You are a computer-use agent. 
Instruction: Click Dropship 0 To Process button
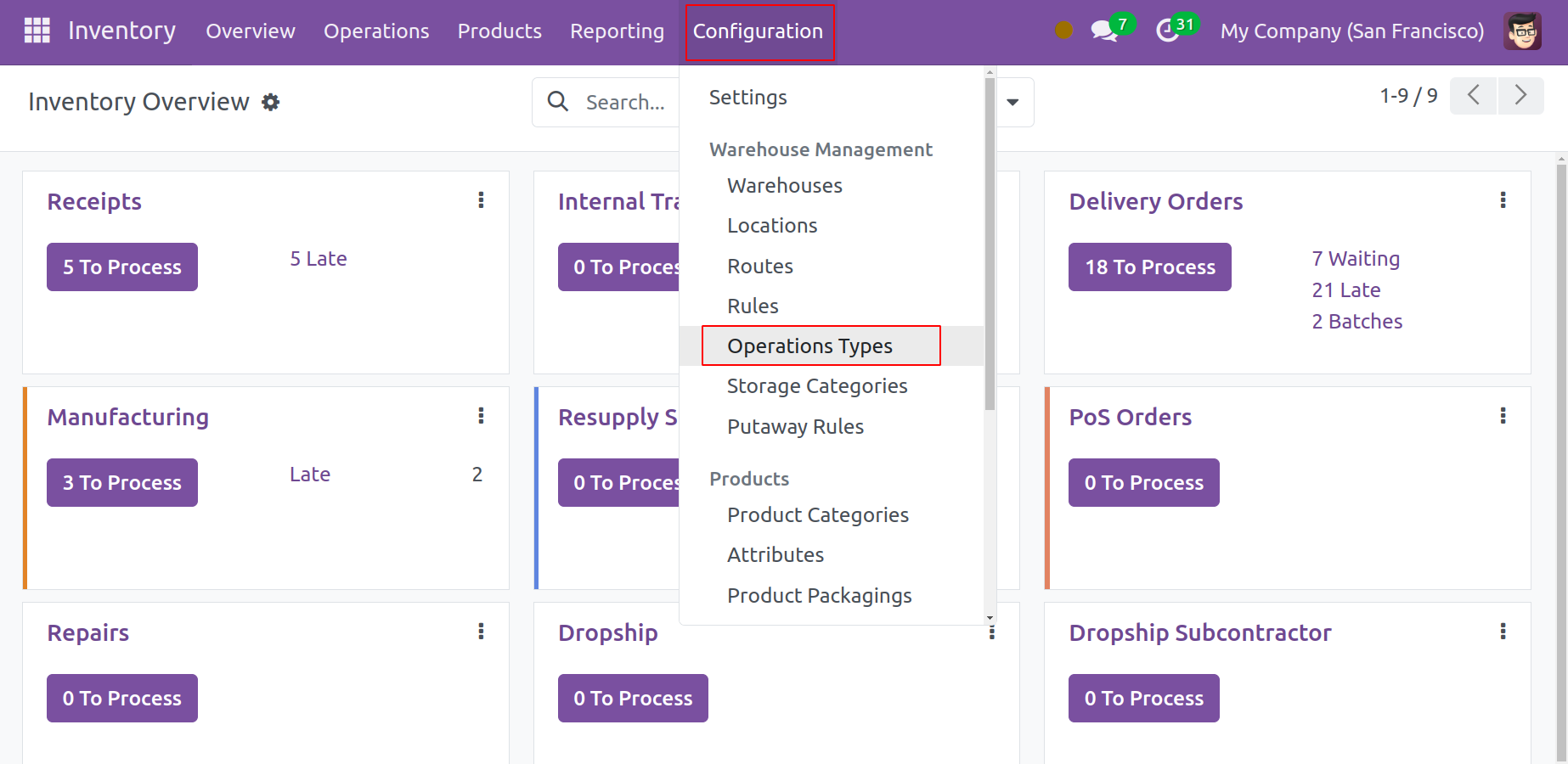[x=633, y=699]
